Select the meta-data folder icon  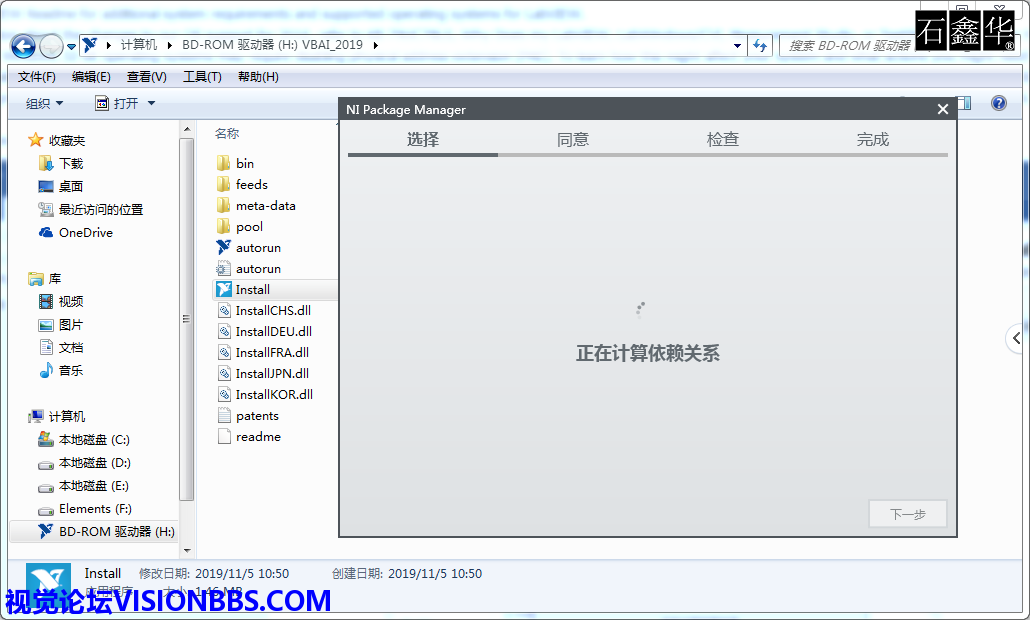223,205
